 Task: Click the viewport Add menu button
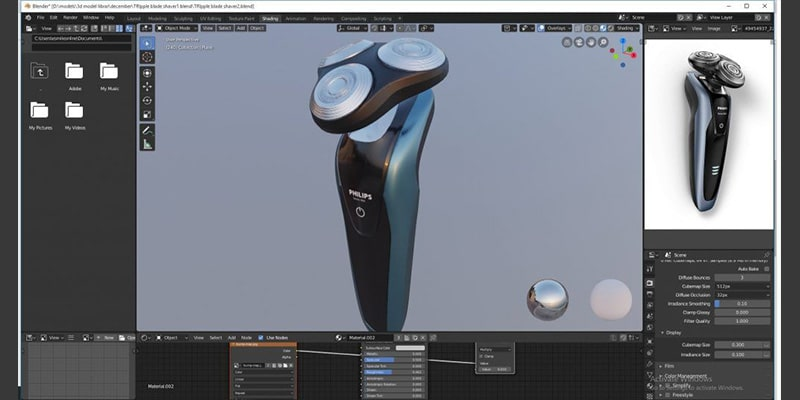[241, 29]
